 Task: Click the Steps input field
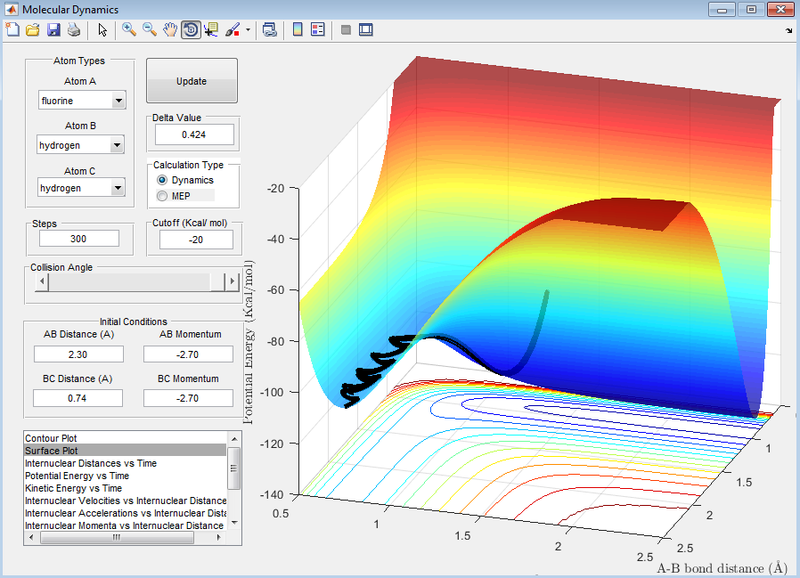[78, 239]
